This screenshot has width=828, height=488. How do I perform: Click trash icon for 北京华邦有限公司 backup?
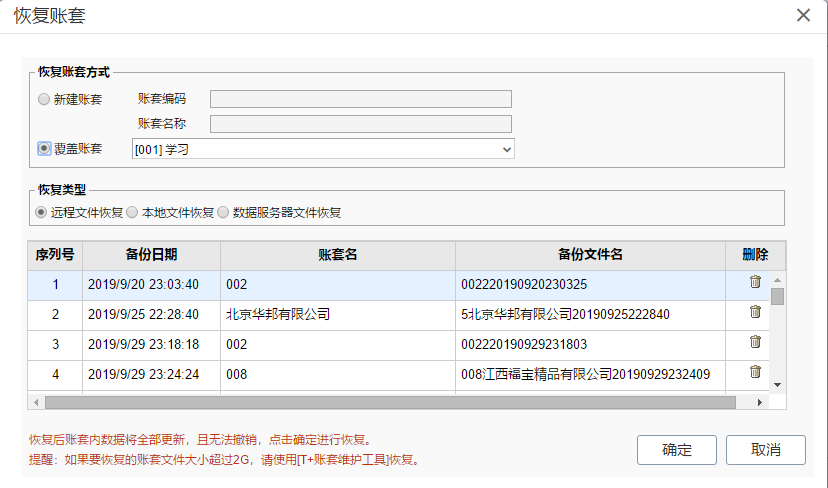tap(755, 313)
